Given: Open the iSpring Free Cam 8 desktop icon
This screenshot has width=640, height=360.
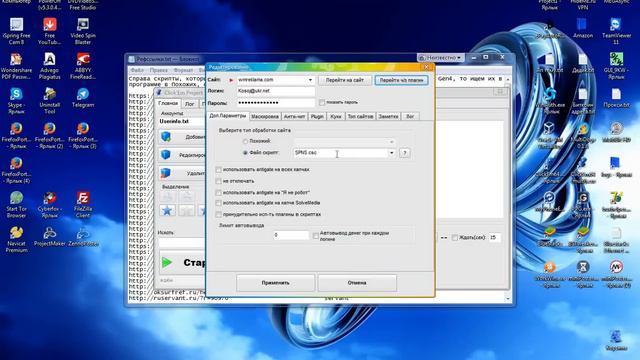Looking at the screenshot, I should (x=16, y=31).
